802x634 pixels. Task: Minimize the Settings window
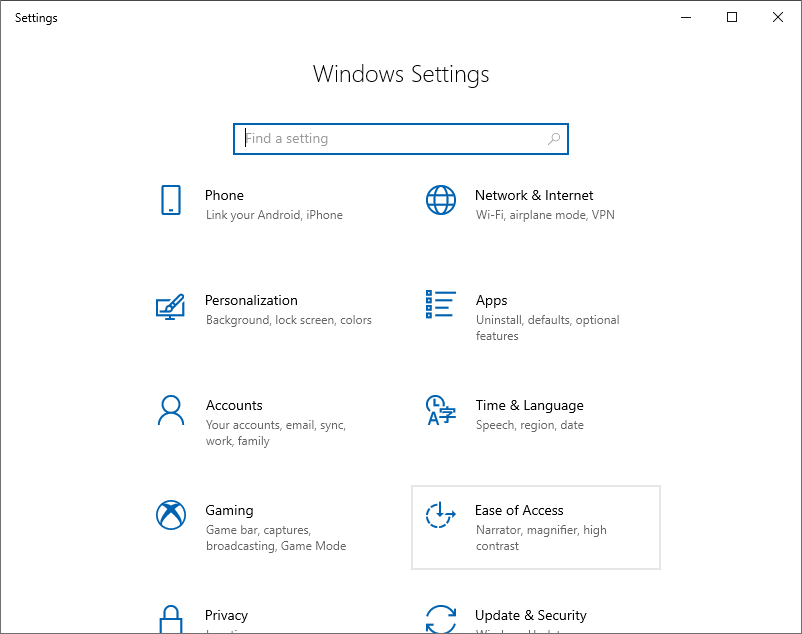pos(686,17)
